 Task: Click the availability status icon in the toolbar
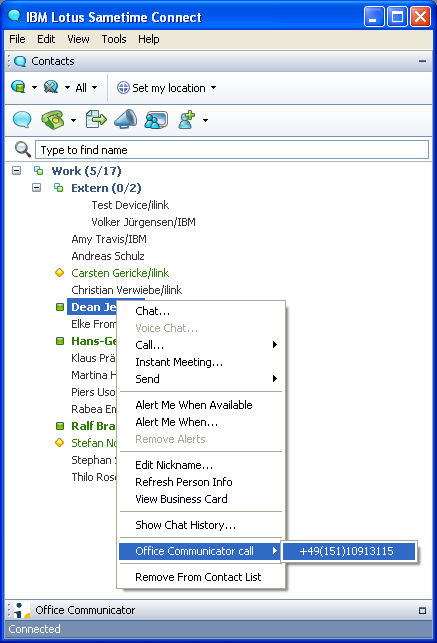coord(18,87)
